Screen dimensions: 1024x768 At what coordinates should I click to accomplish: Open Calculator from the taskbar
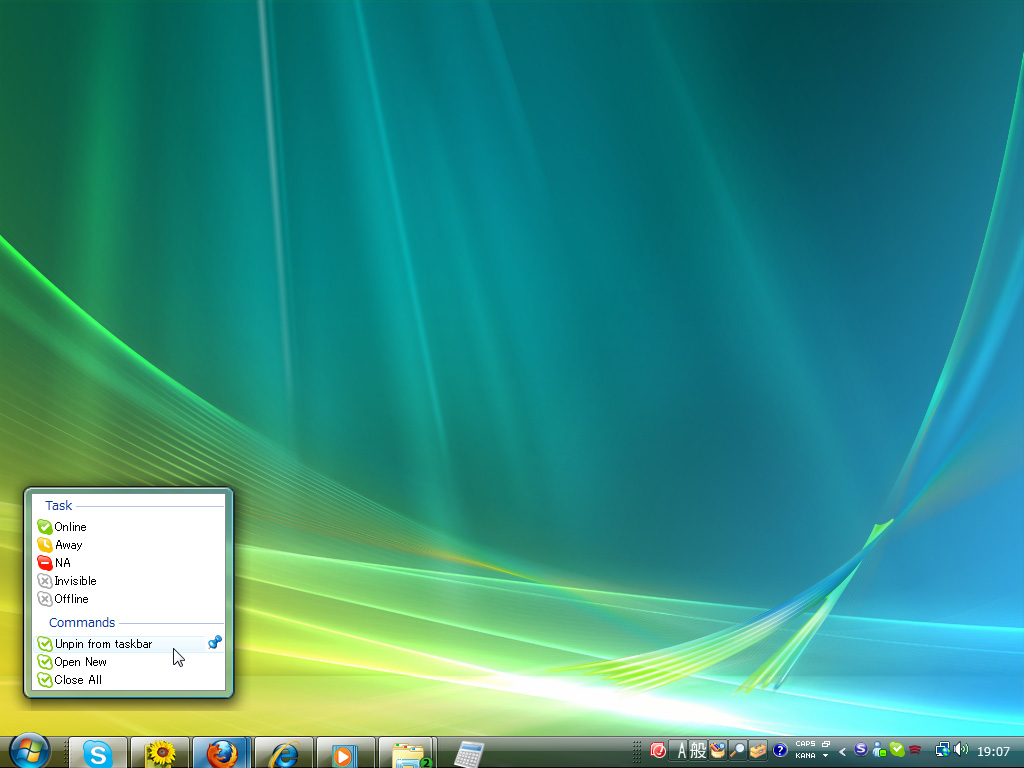(469, 753)
